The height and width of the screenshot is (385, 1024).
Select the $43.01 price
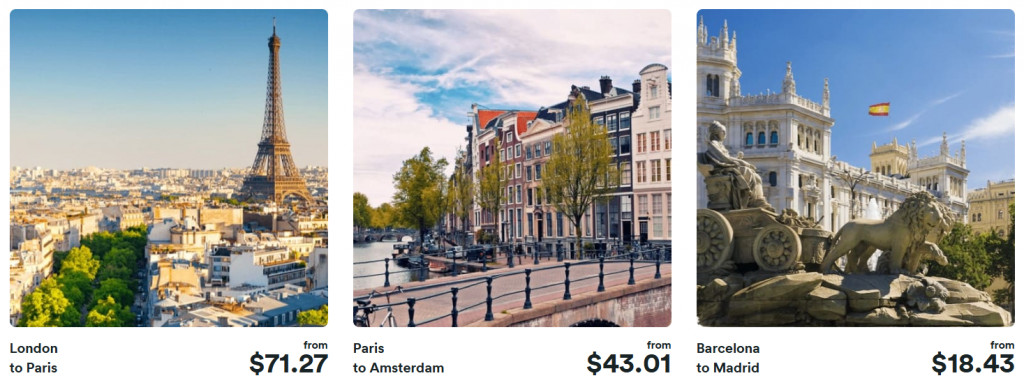(x=629, y=363)
